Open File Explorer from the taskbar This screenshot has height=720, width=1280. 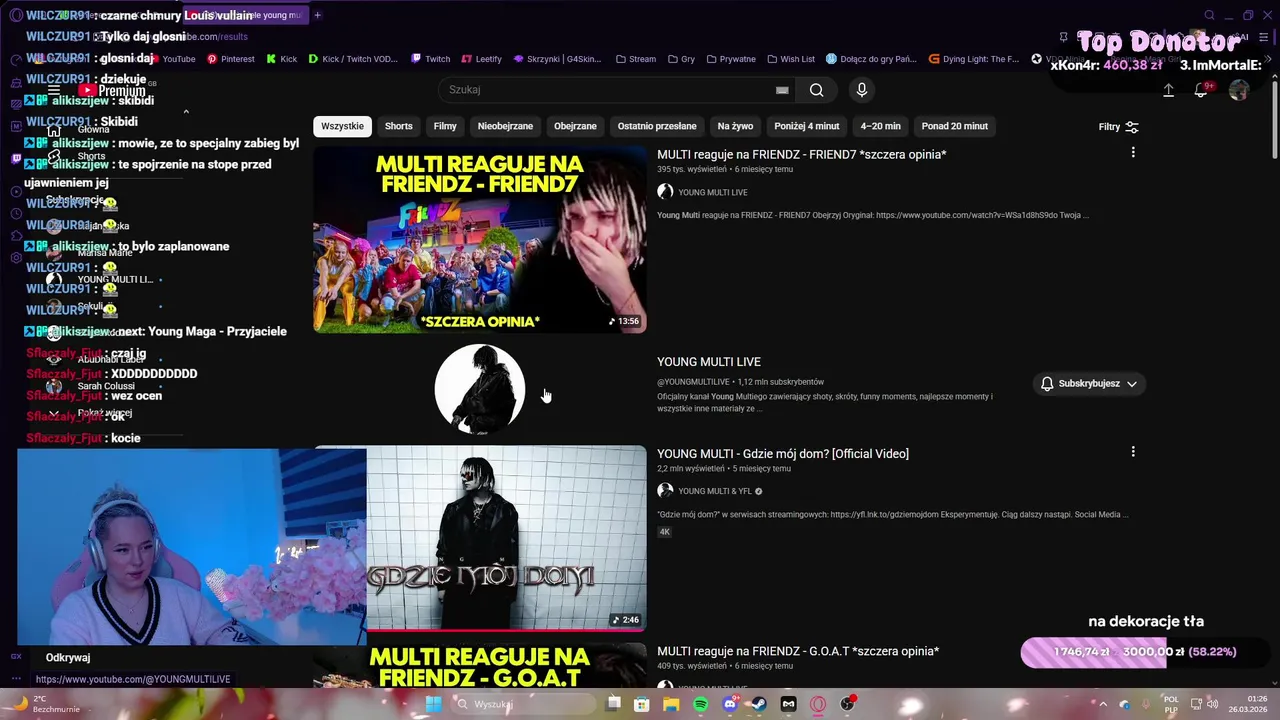tap(671, 704)
